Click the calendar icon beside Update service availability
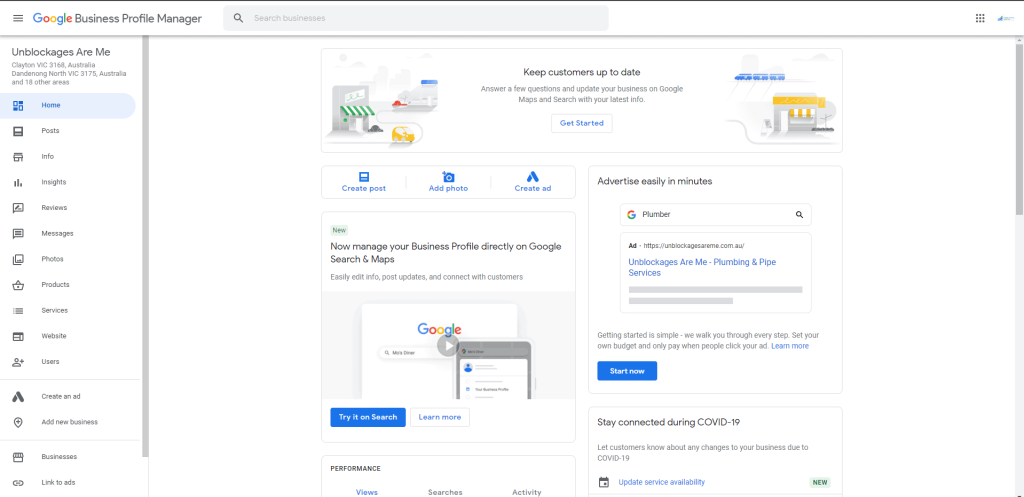1024x497 pixels. (604, 482)
